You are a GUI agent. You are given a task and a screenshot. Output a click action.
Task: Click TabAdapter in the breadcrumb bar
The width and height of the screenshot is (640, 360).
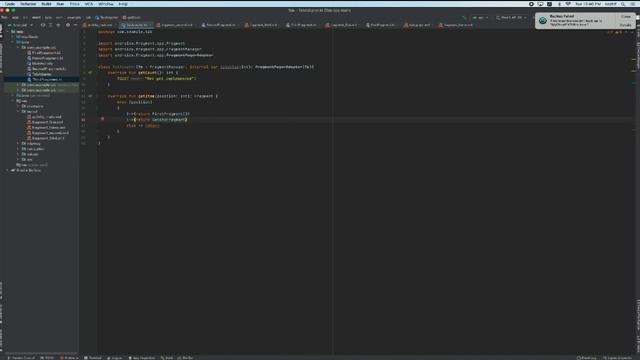(107, 18)
